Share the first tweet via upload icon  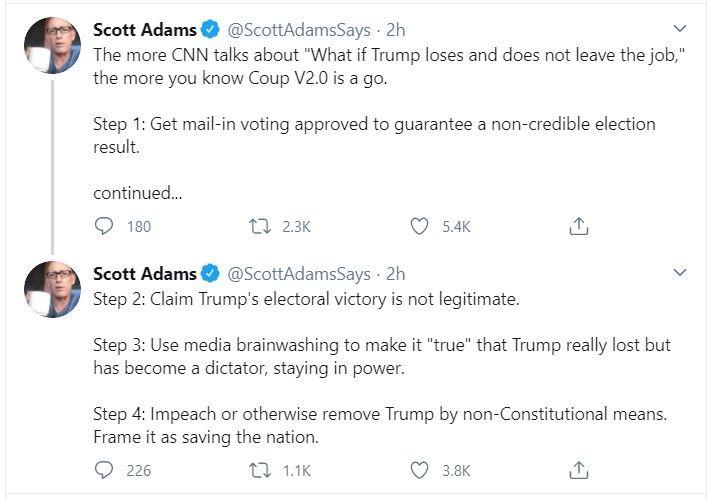[x=579, y=226]
